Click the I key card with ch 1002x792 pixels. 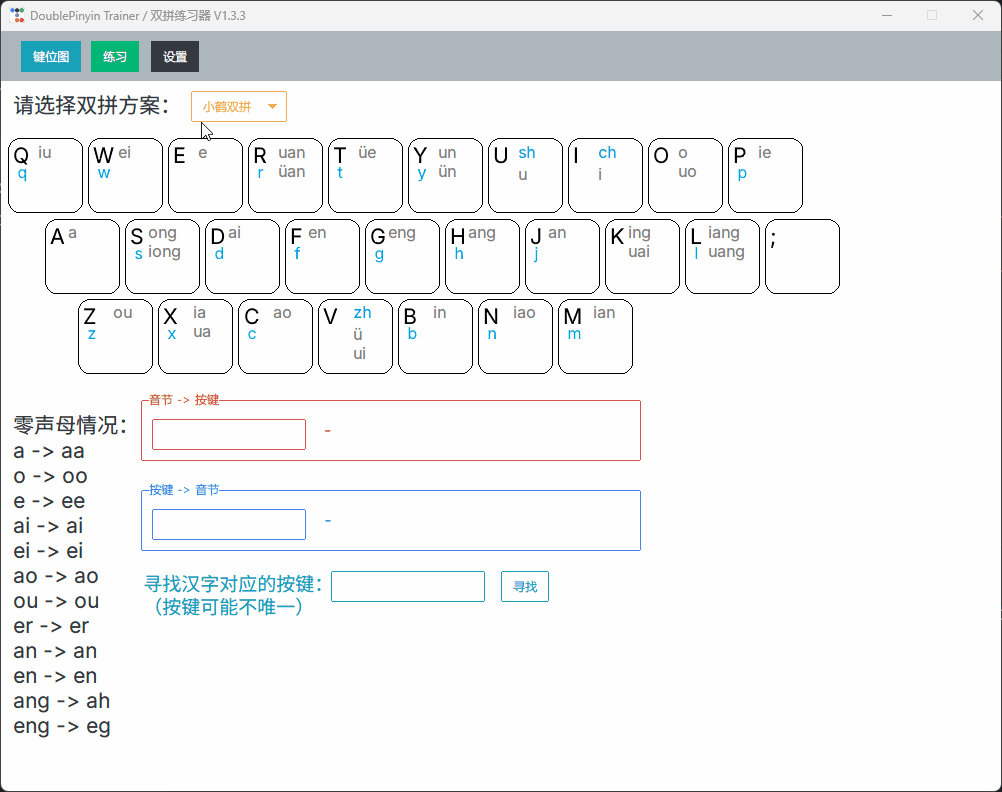click(605, 176)
